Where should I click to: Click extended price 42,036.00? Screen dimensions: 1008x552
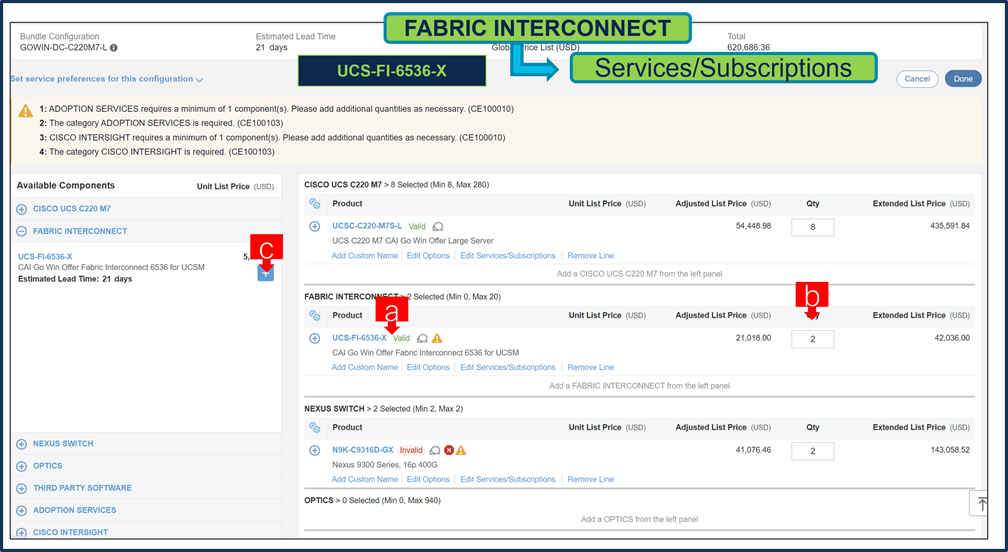952,338
